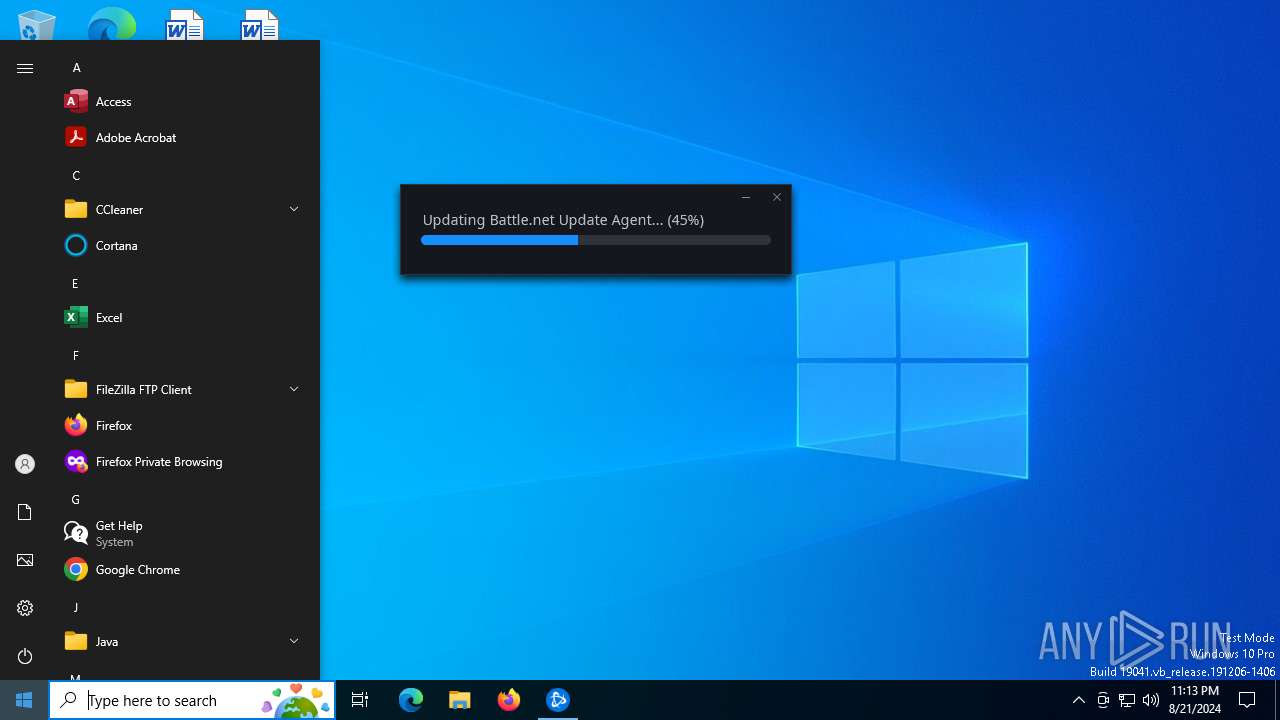Click the network icon in system tray

[x=1127, y=700]
